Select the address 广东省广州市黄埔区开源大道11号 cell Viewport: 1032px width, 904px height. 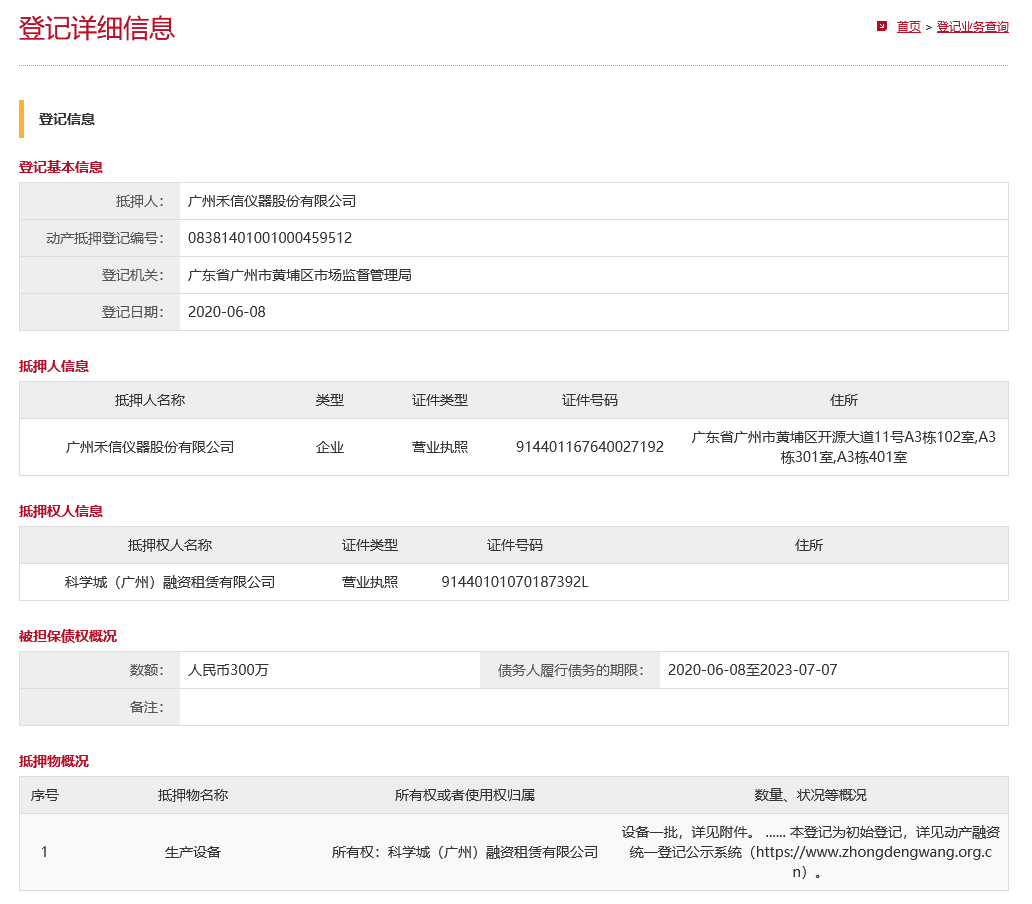(844, 447)
